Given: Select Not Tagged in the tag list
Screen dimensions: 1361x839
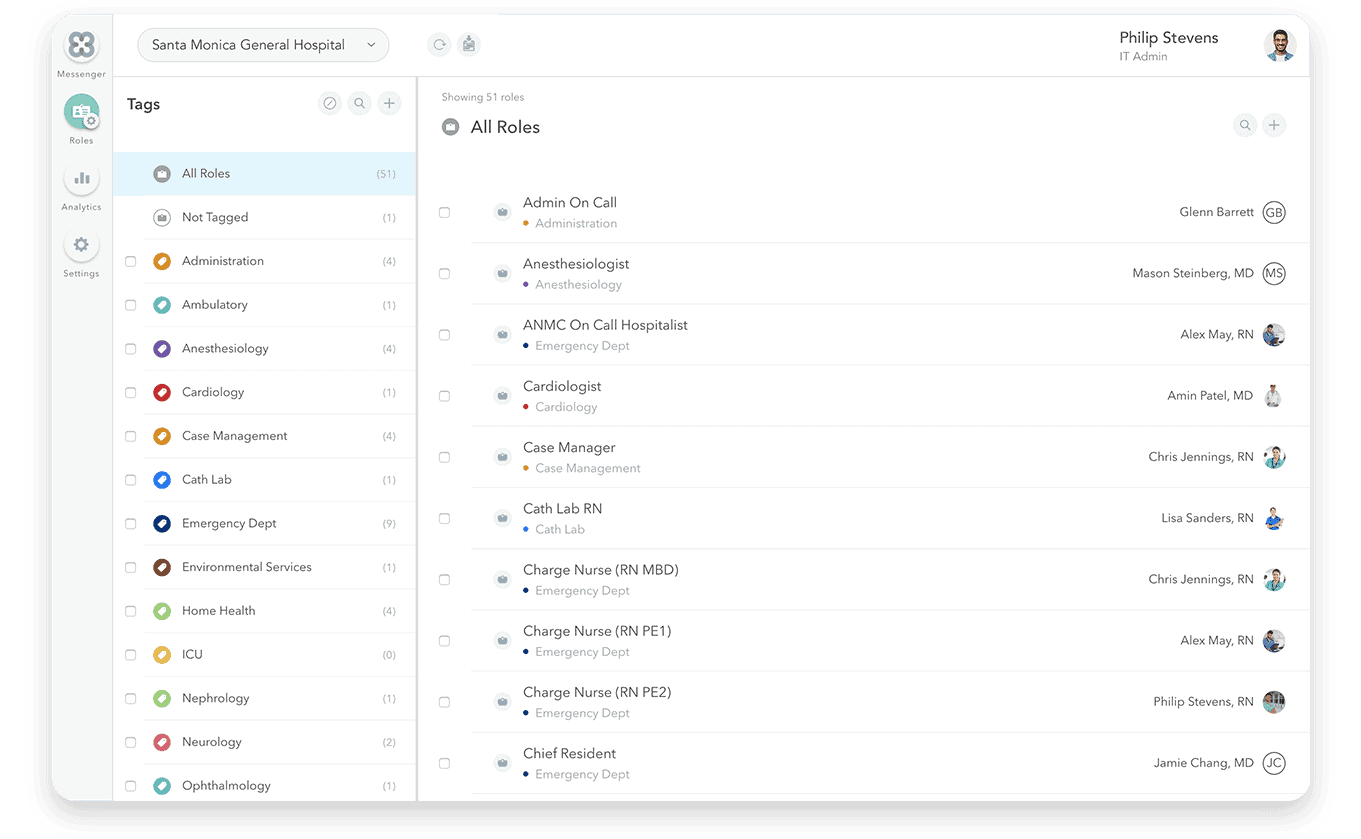Looking at the screenshot, I should 264,217.
